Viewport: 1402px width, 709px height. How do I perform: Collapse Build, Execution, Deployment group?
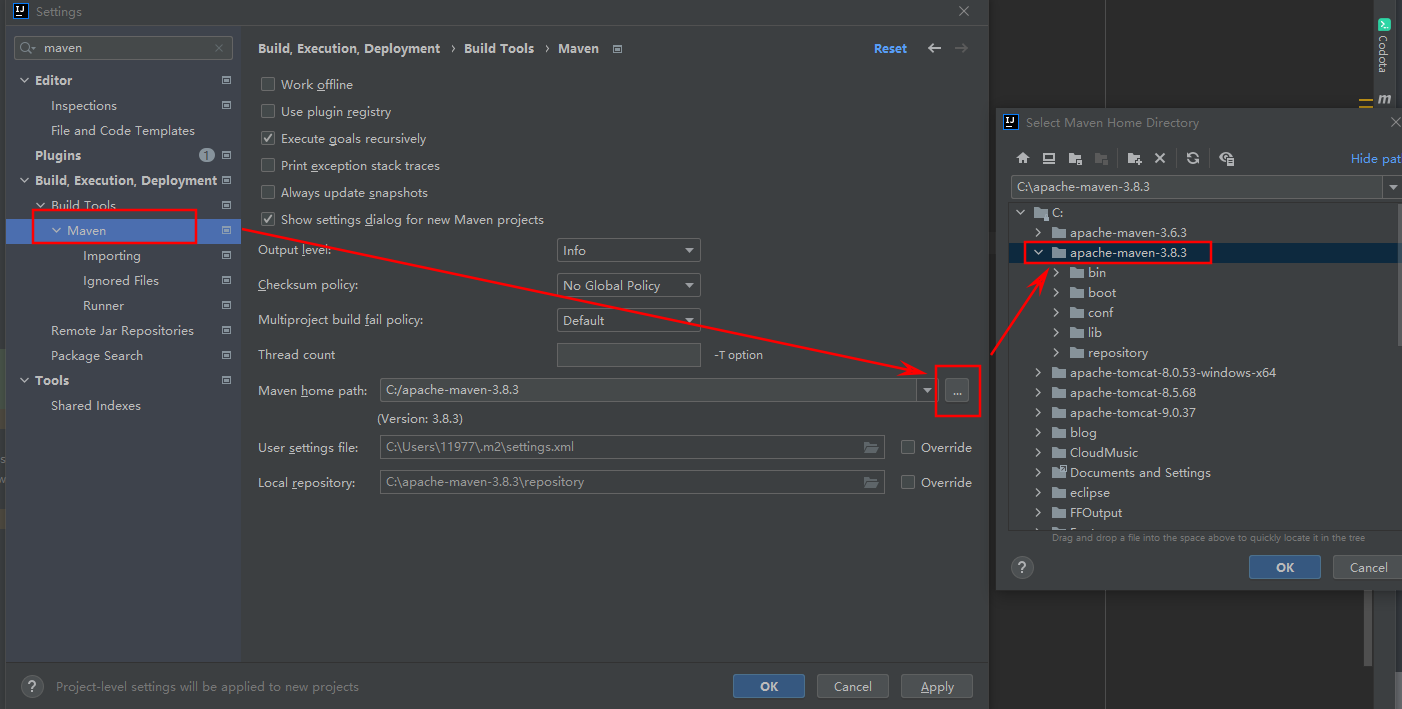pyautogui.click(x=24, y=180)
